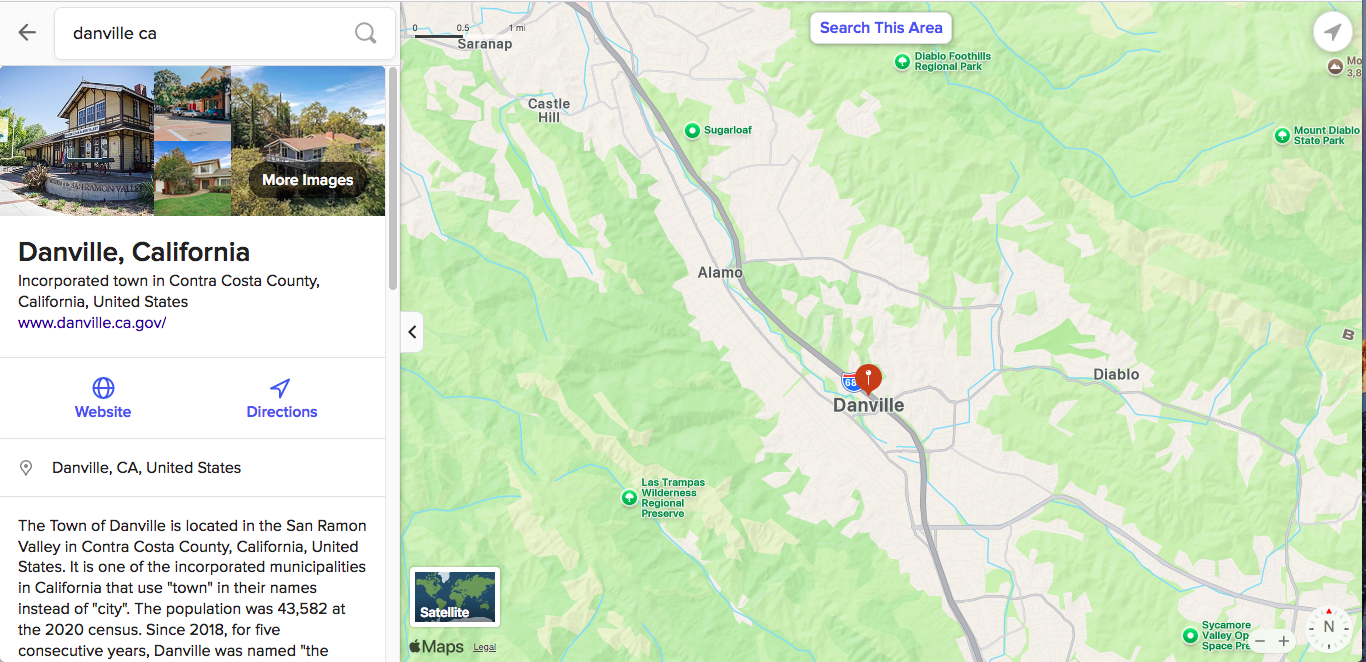1366x662 pixels.
Task: Switch map to Satellite view
Action: (x=455, y=597)
